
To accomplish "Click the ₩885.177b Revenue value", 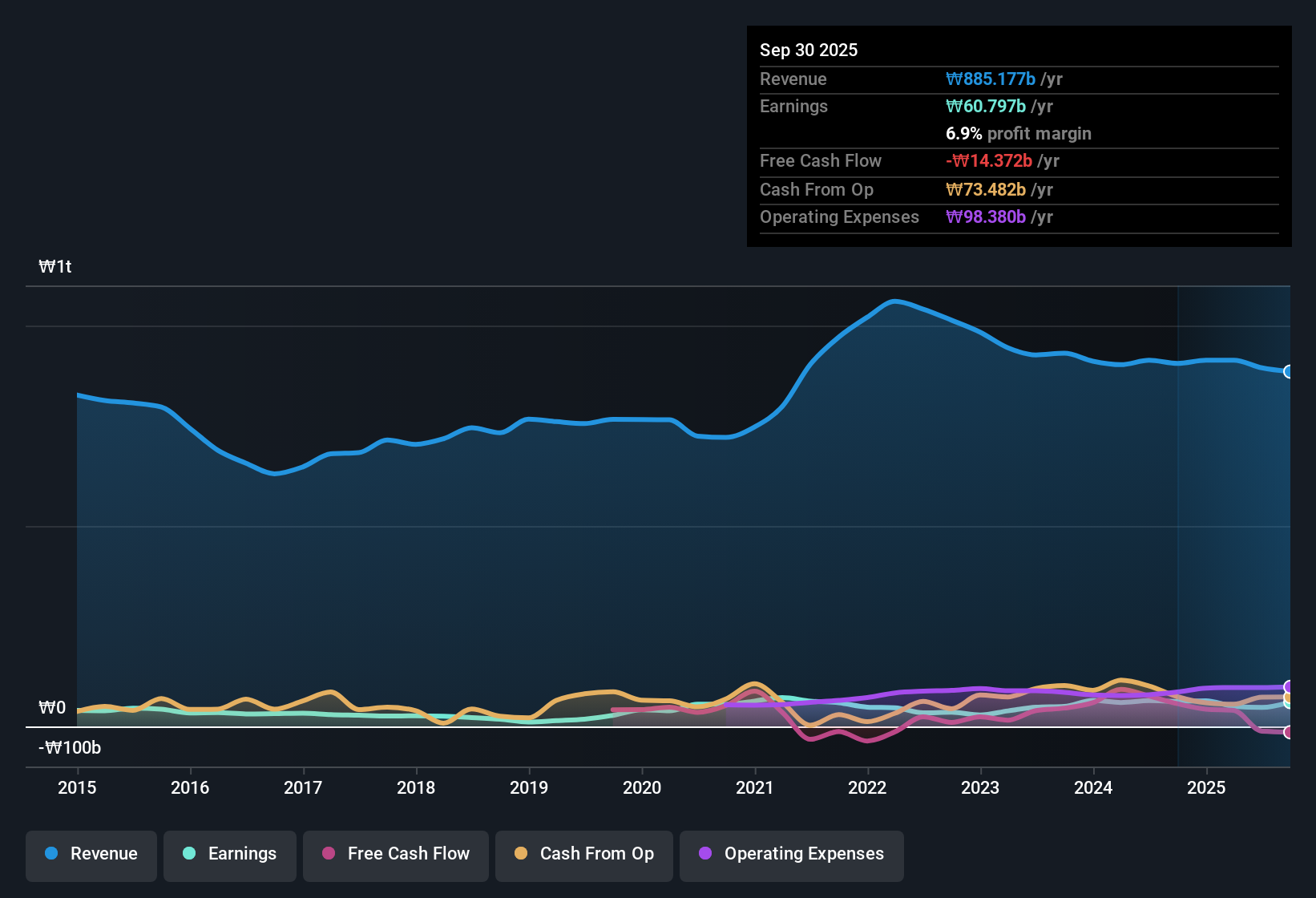I will click(990, 79).
